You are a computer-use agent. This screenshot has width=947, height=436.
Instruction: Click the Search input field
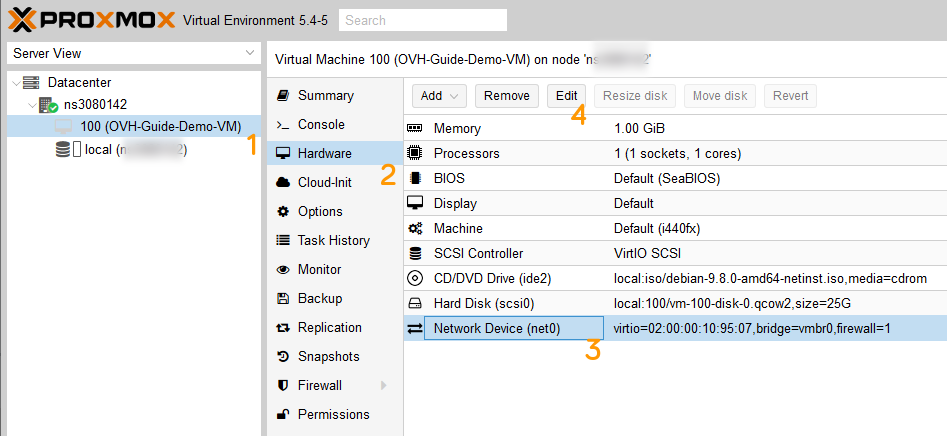pos(422,20)
